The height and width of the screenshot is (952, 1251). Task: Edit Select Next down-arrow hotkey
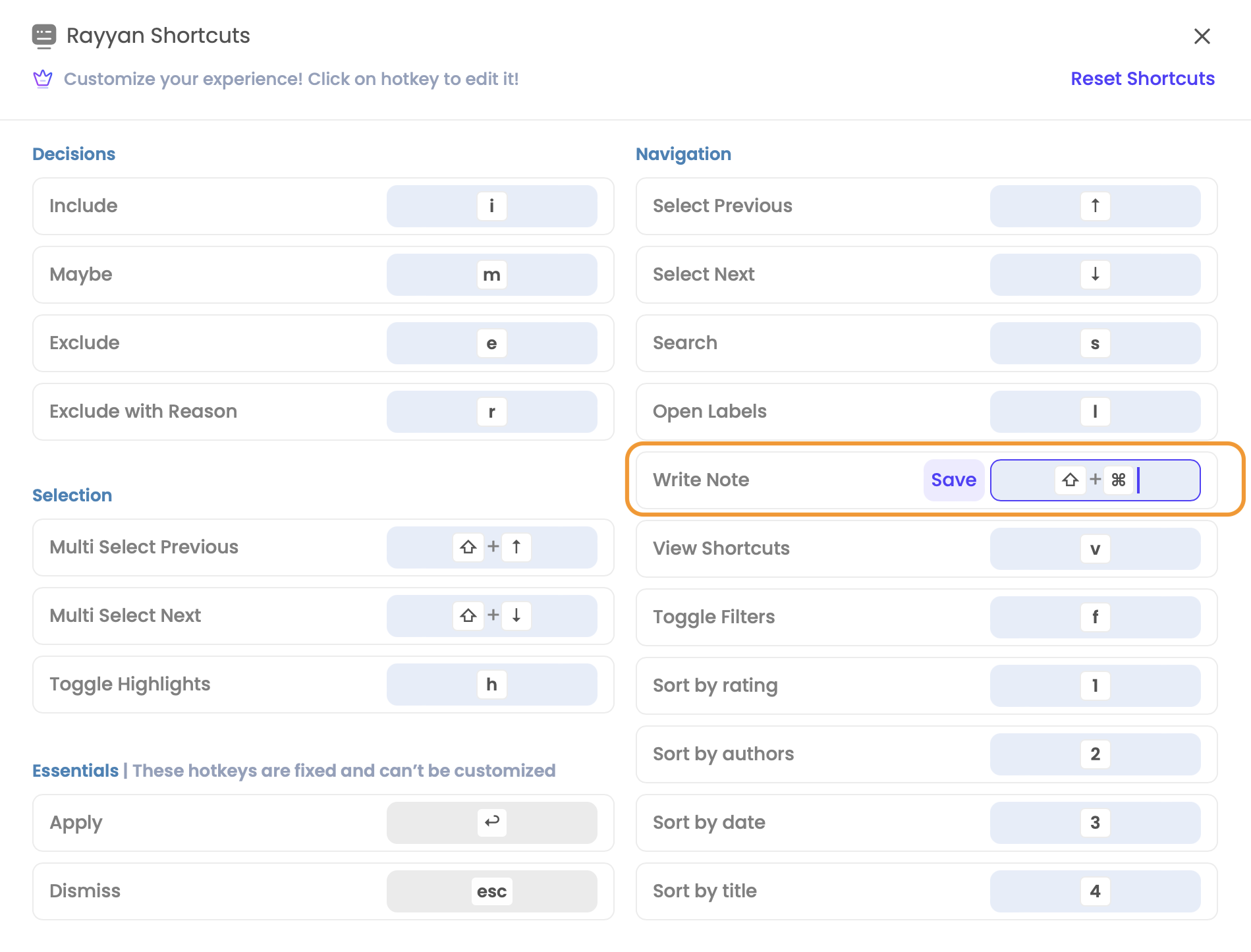click(x=1095, y=274)
